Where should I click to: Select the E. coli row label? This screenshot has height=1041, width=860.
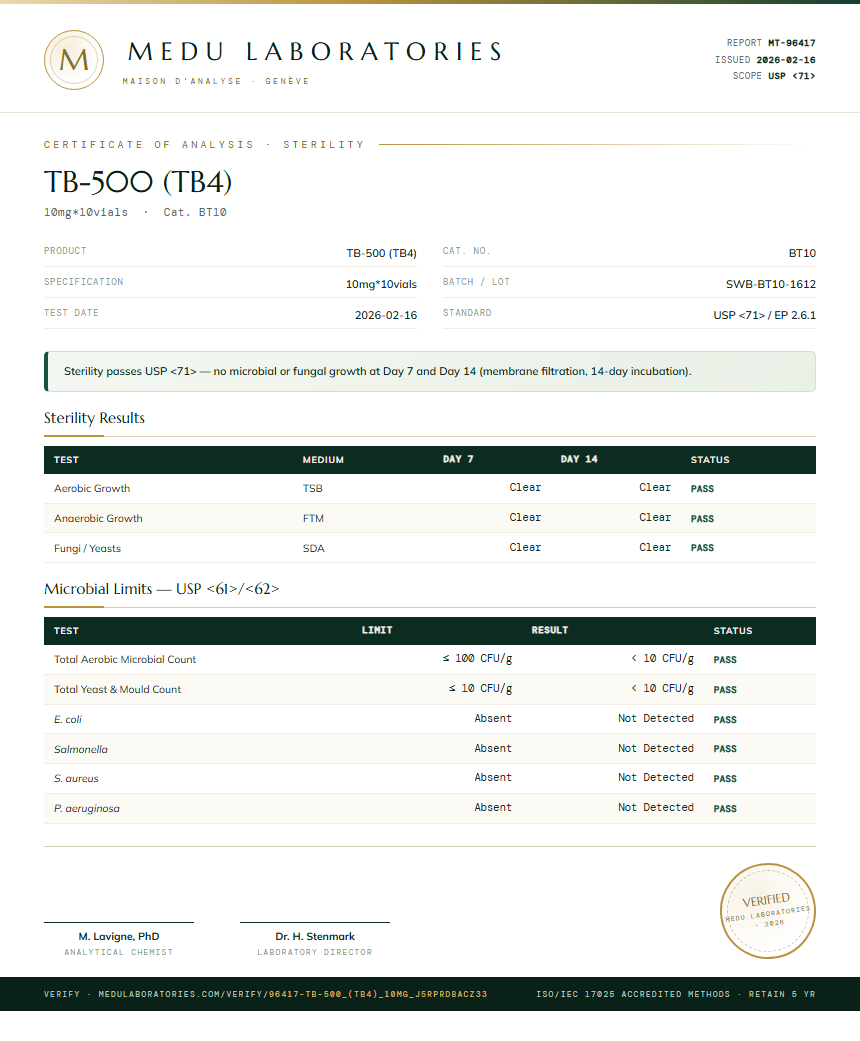[x=68, y=719]
